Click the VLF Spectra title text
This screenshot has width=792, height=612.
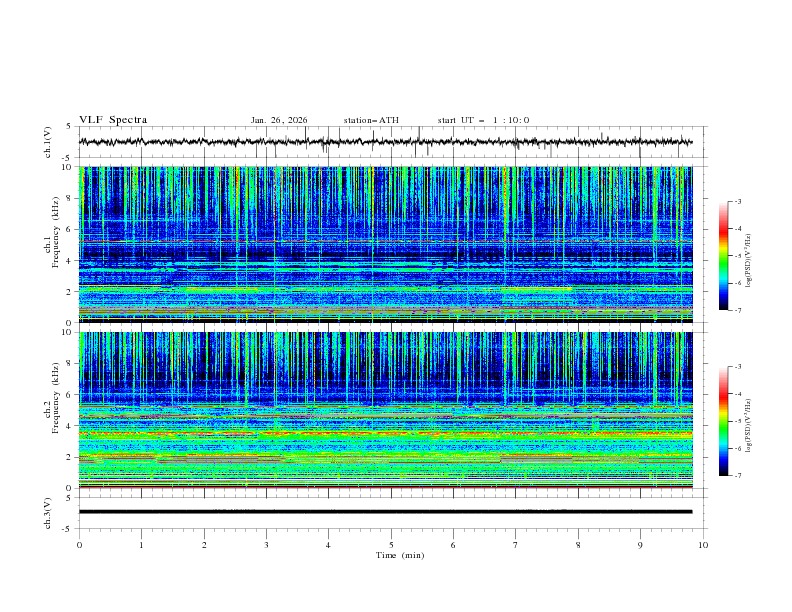click(113, 120)
